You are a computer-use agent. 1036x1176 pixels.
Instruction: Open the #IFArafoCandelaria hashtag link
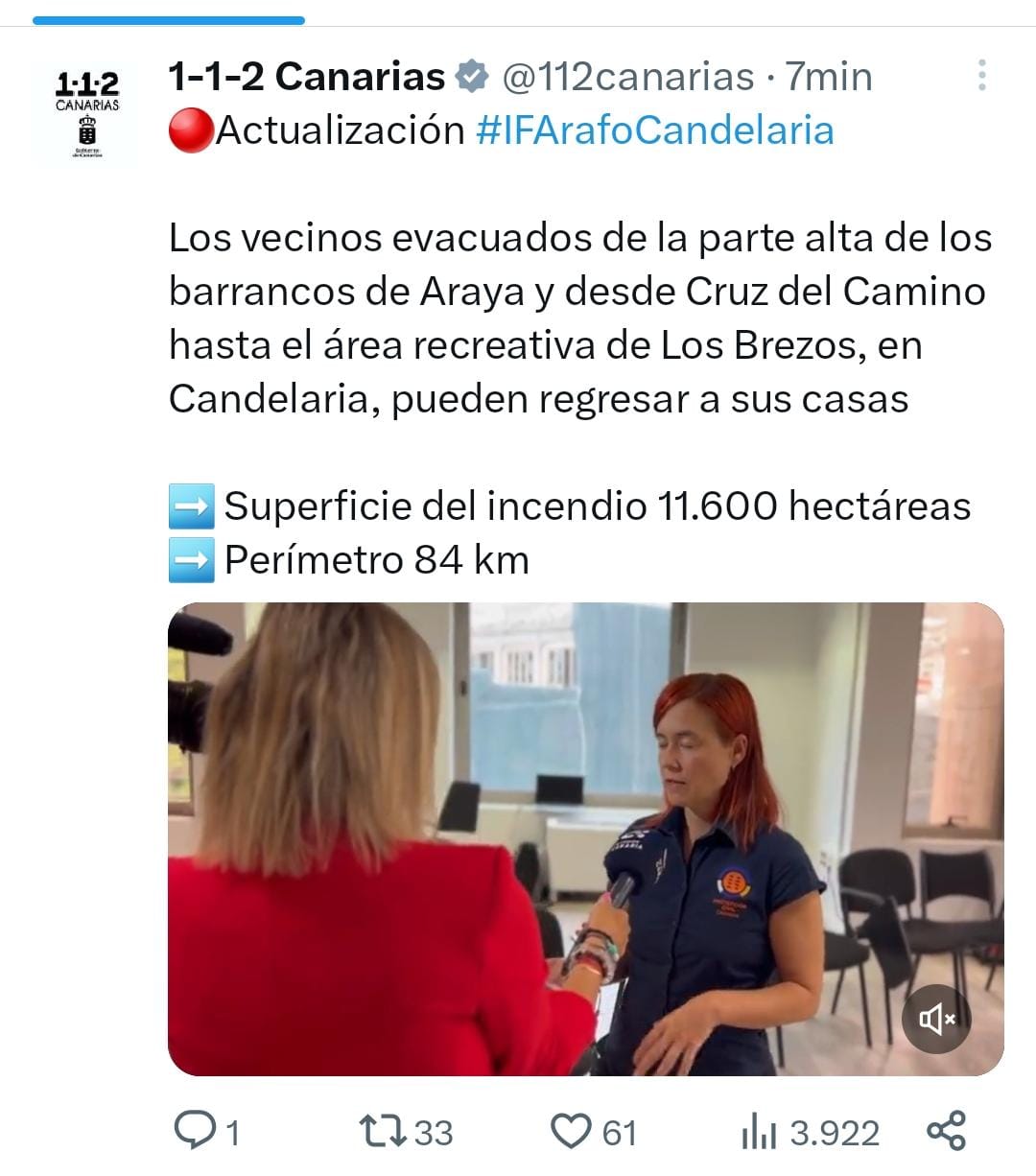click(654, 130)
